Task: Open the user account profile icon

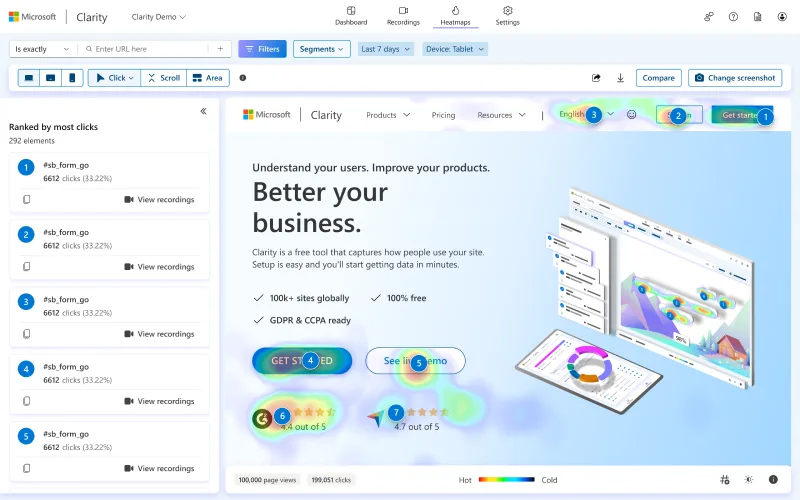Action: 782,17
